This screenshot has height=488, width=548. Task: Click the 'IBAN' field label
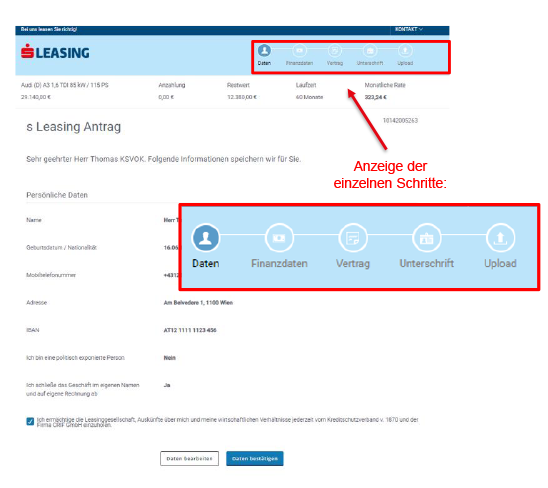click(33, 330)
